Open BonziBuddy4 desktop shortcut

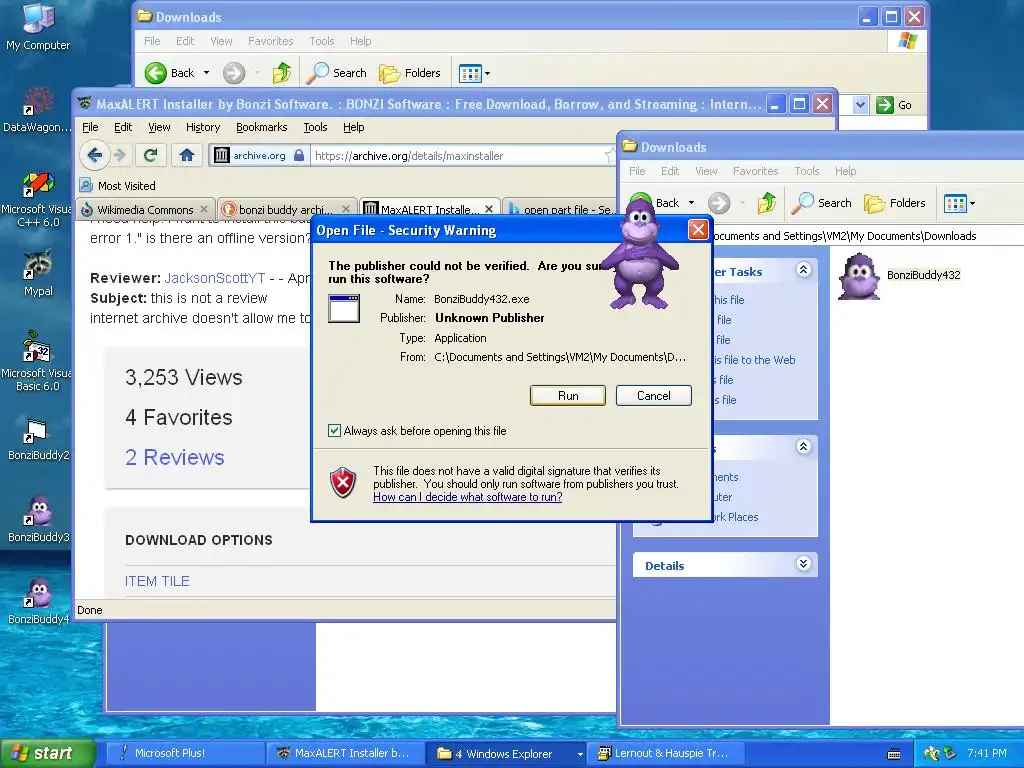[x=37, y=601]
